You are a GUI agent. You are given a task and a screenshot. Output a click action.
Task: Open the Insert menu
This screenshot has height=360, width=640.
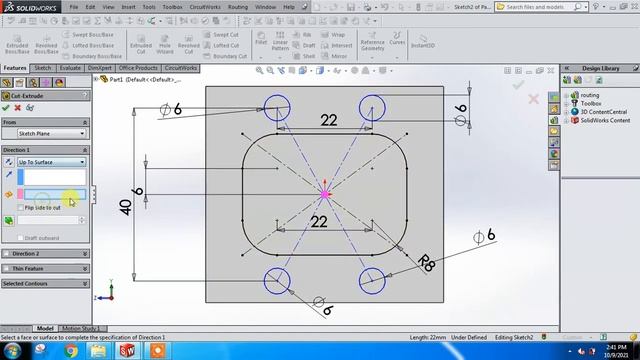[x=129, y=7]
